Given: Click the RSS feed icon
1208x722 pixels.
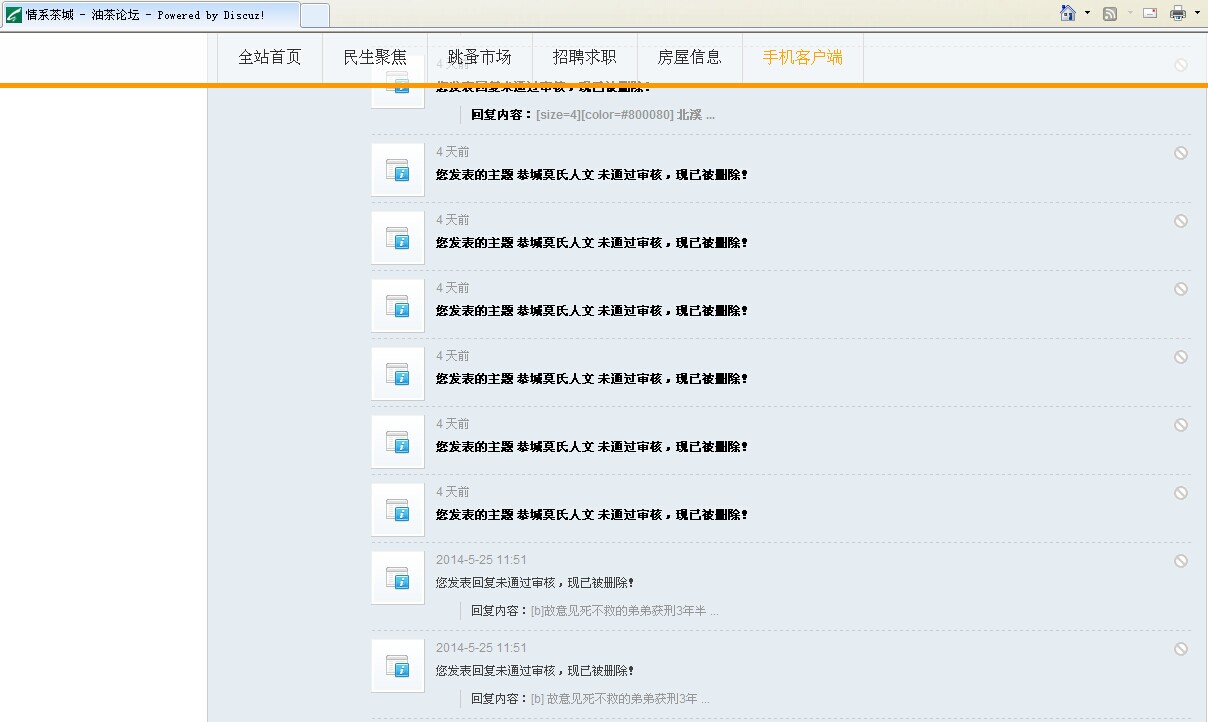Looking at the screenshot, I should [1110, 12].
